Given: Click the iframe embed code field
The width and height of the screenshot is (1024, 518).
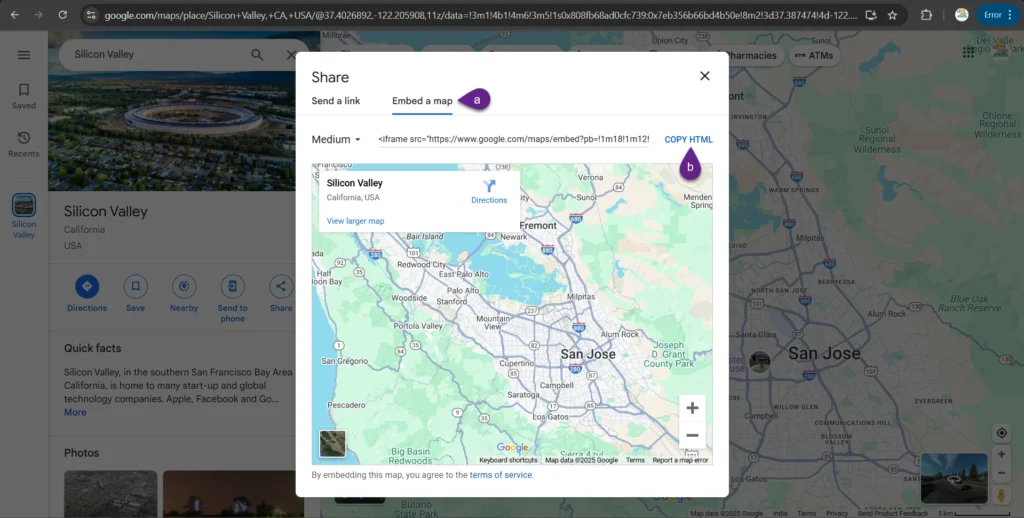Looking at the screenshot, I should pyautogui.click(x=513, y=139).
